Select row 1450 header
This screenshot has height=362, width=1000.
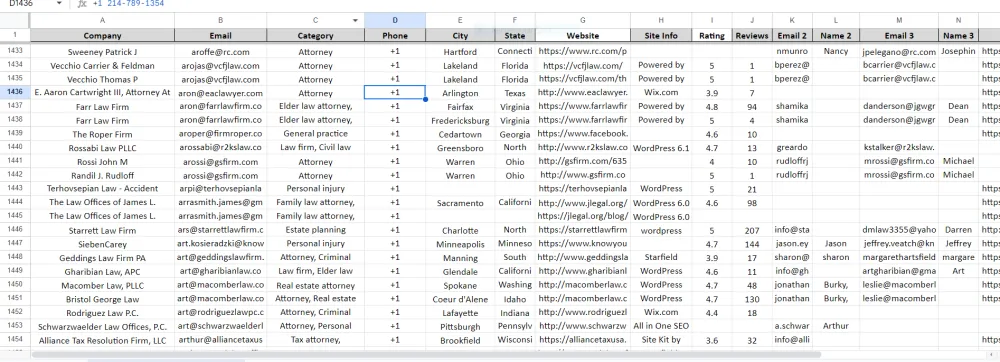tap(15, 284)
